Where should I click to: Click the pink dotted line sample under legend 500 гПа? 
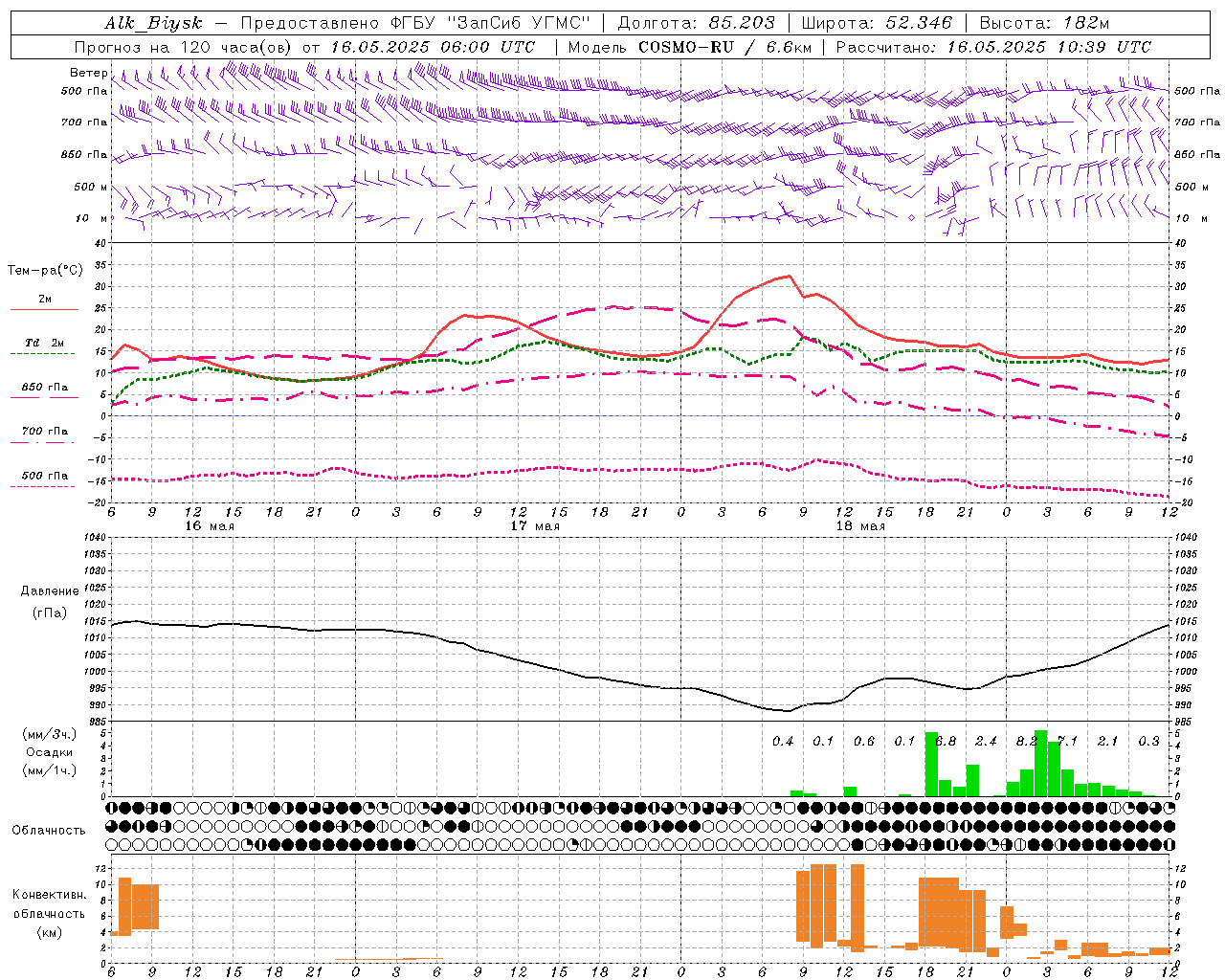coord(42,486)
